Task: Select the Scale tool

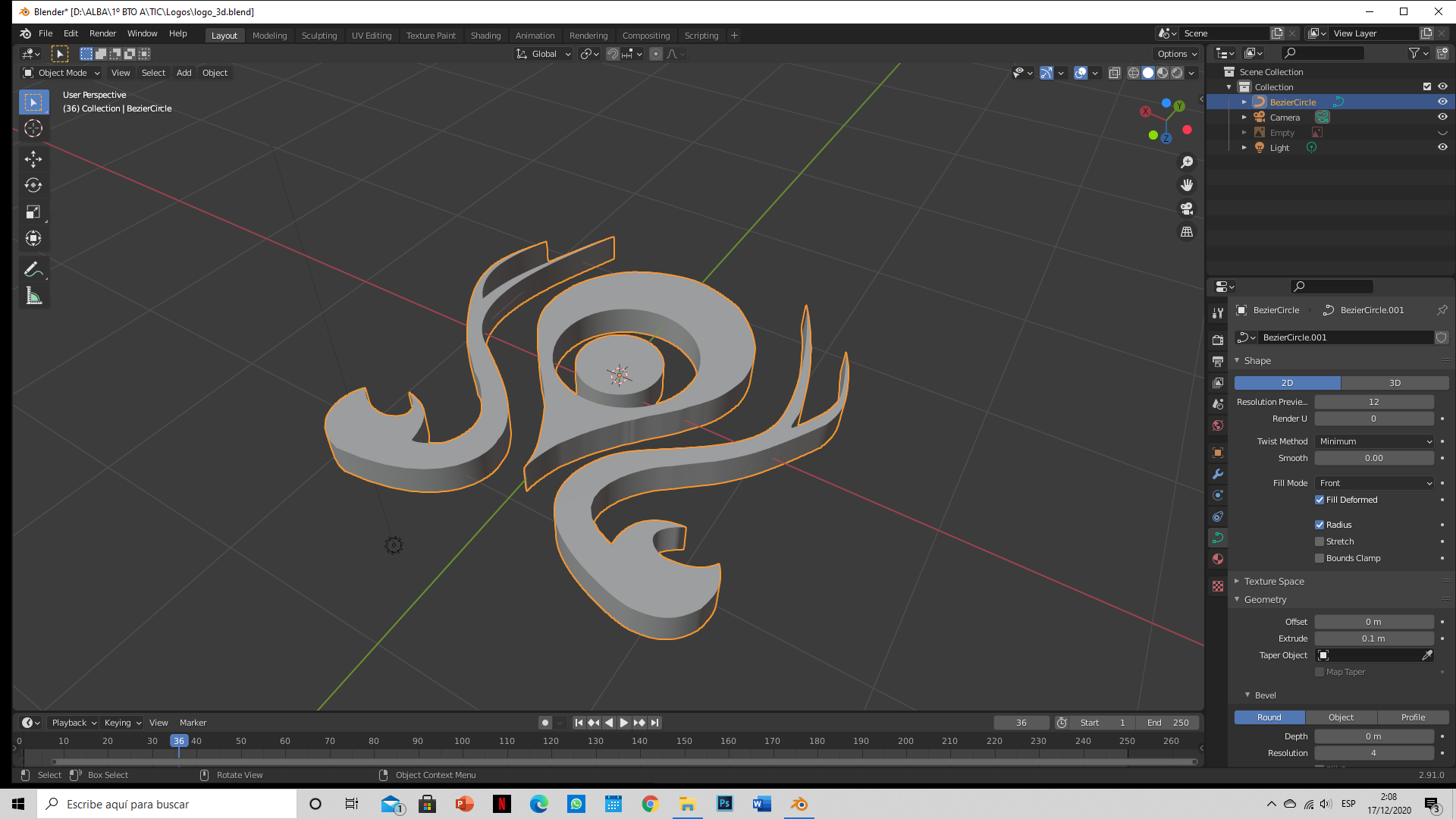Action: [x=33, y=212]
